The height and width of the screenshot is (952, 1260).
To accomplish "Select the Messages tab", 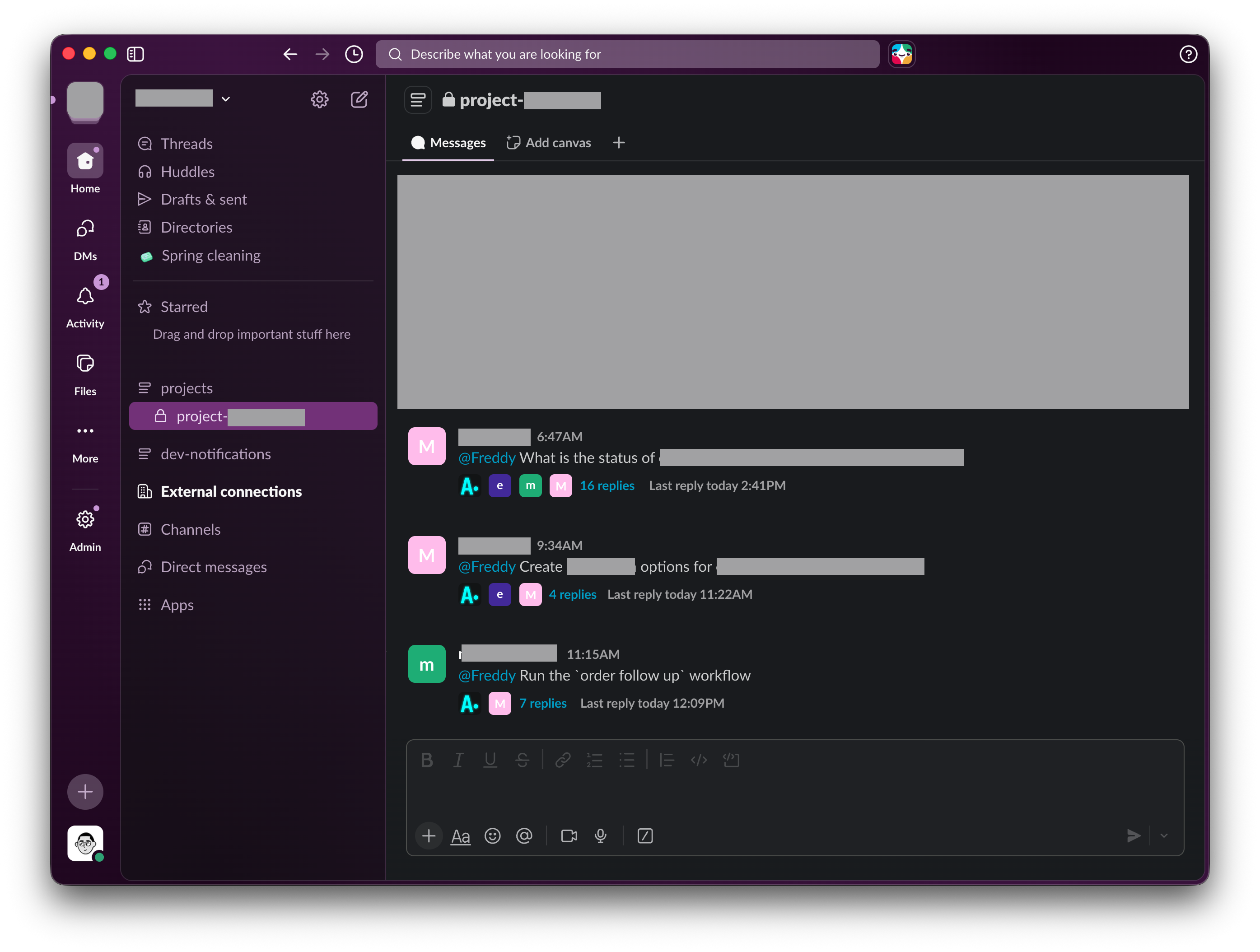I will [448, 142].
